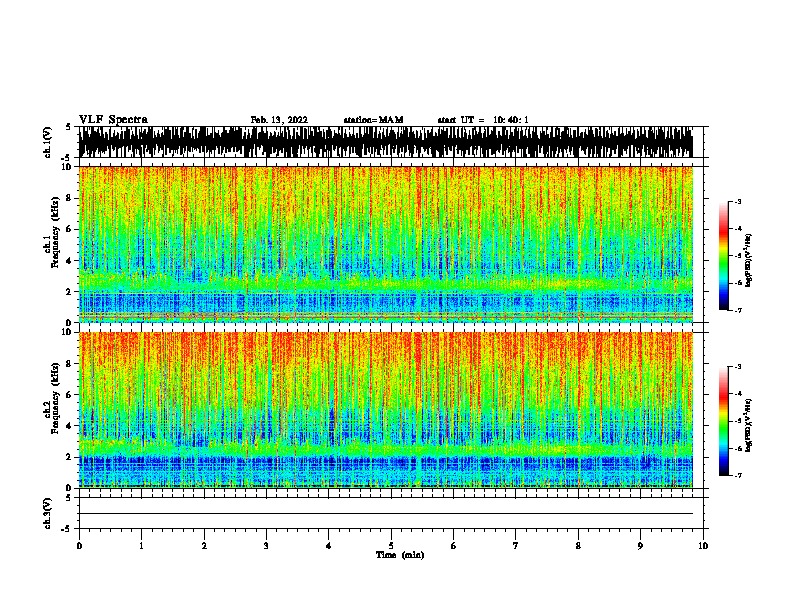The height and width of the screenshot is (612, 792).
Task: Click ch.2 frequency axis tick "6"
Action: pos(70,394)
